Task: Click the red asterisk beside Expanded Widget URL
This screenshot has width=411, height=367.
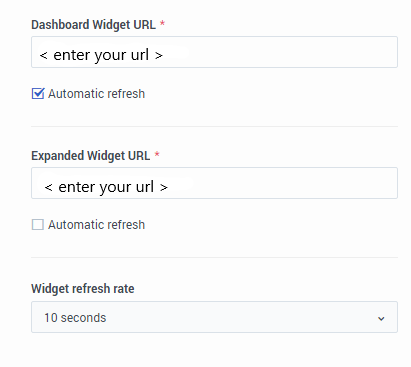Action: pyautogui.click(x=157, y=154)
